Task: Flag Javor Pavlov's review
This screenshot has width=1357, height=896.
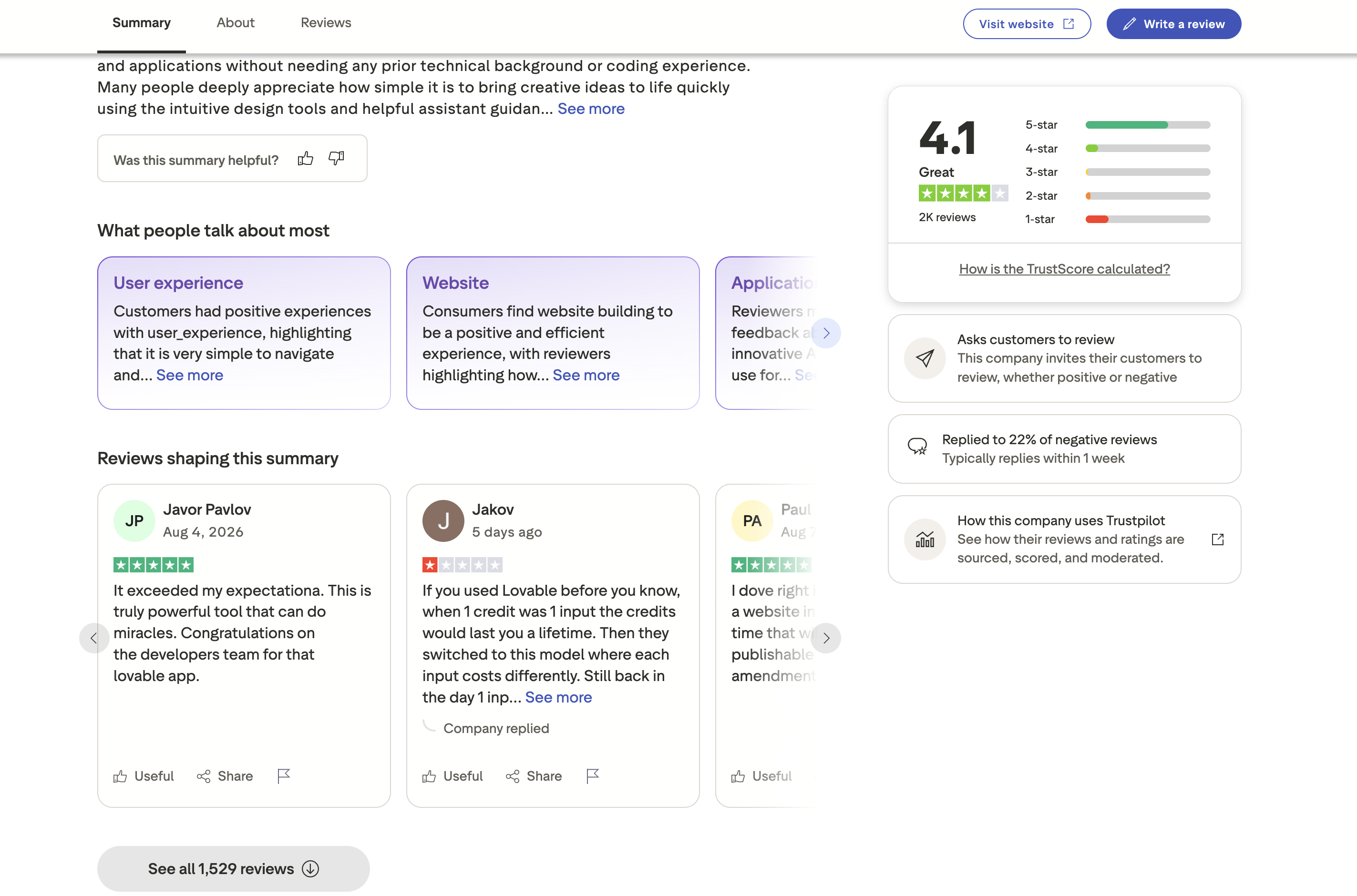Action: (284, 776)
